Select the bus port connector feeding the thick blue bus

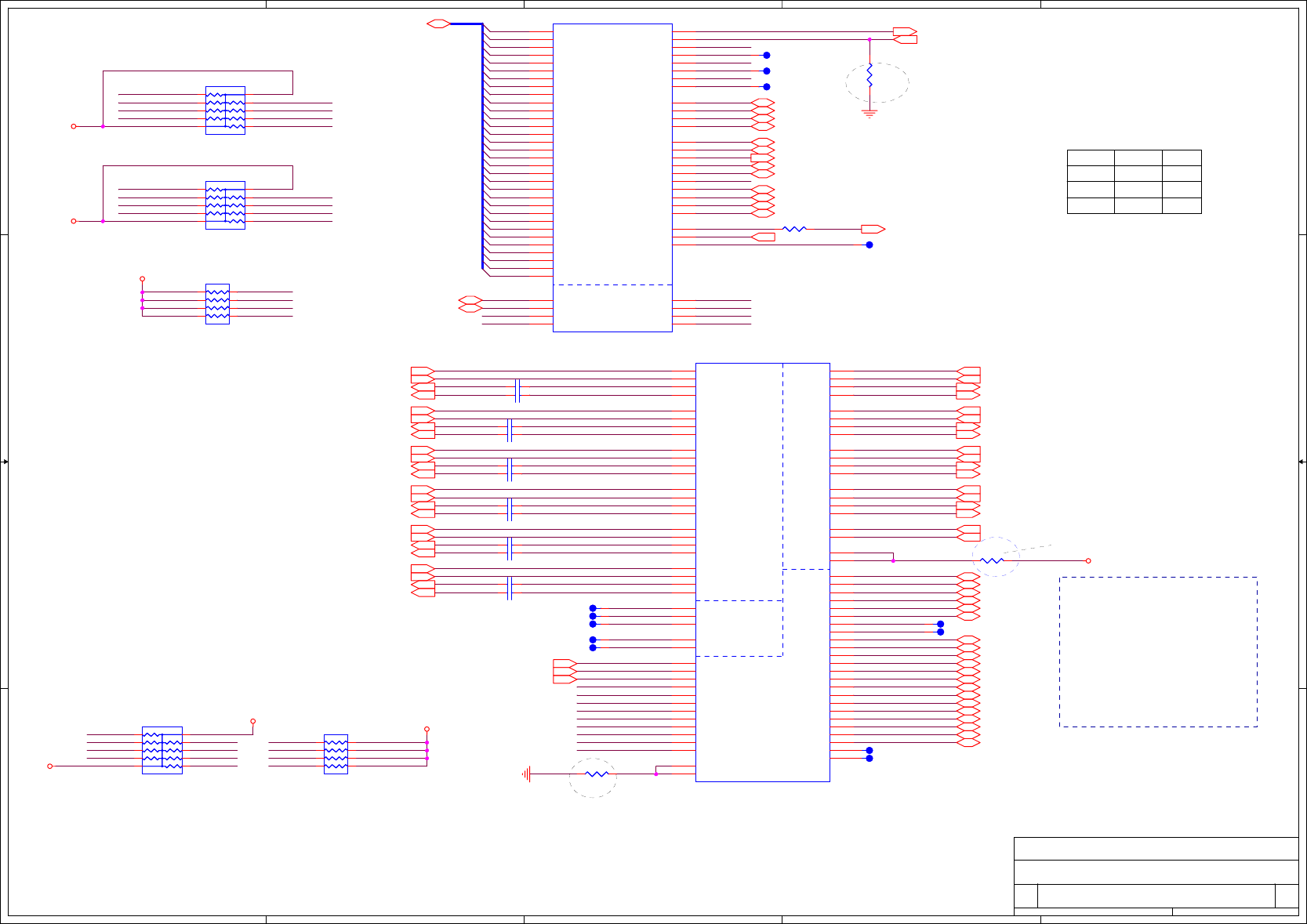pos(438,24)
